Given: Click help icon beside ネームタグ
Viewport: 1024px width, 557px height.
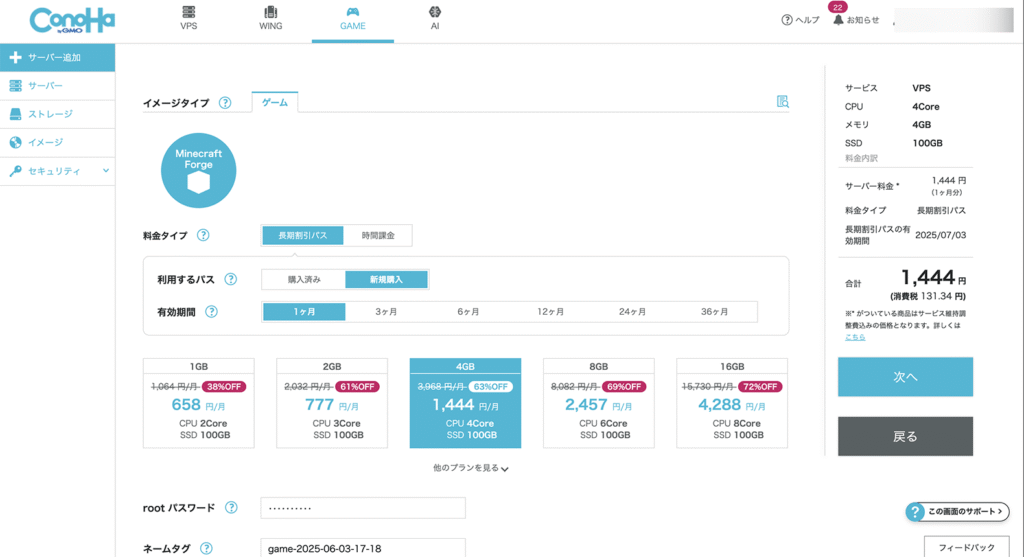Looking at the screenshot, I should (206, 549).
